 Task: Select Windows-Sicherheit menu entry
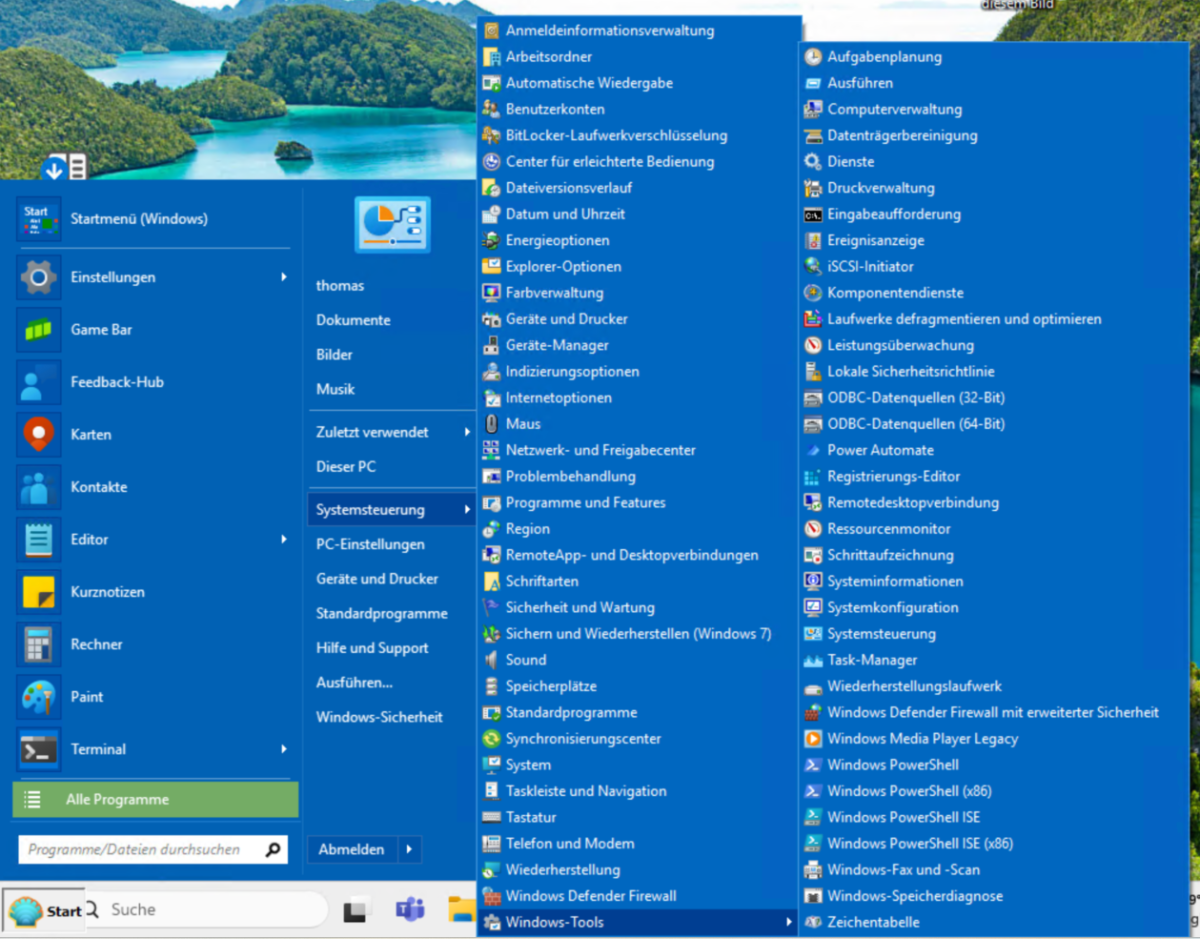(x=379, y=717)
